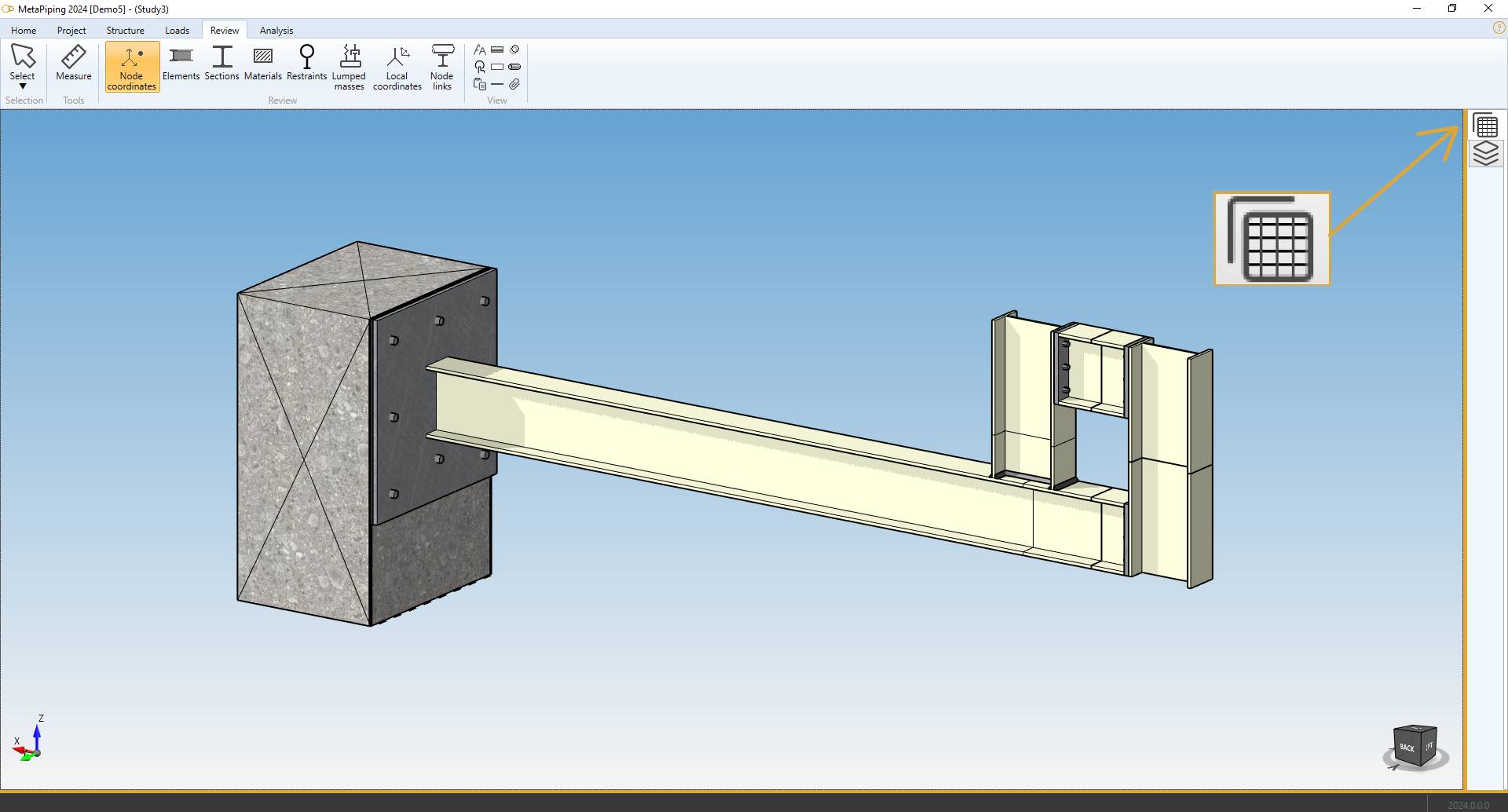Show the Elements review
The width and height of the screenshot is (1508, 812).
point(181,62)
